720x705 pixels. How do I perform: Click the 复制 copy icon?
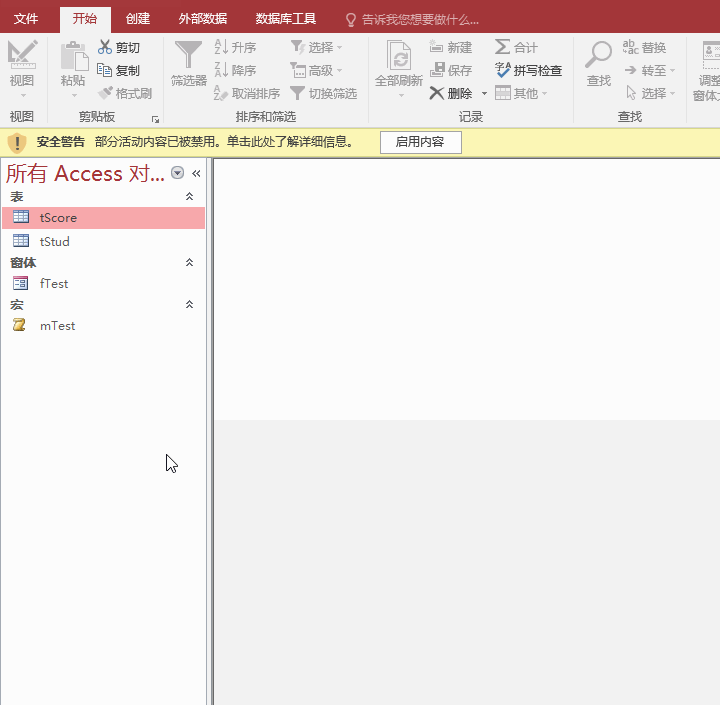point(105,70)
